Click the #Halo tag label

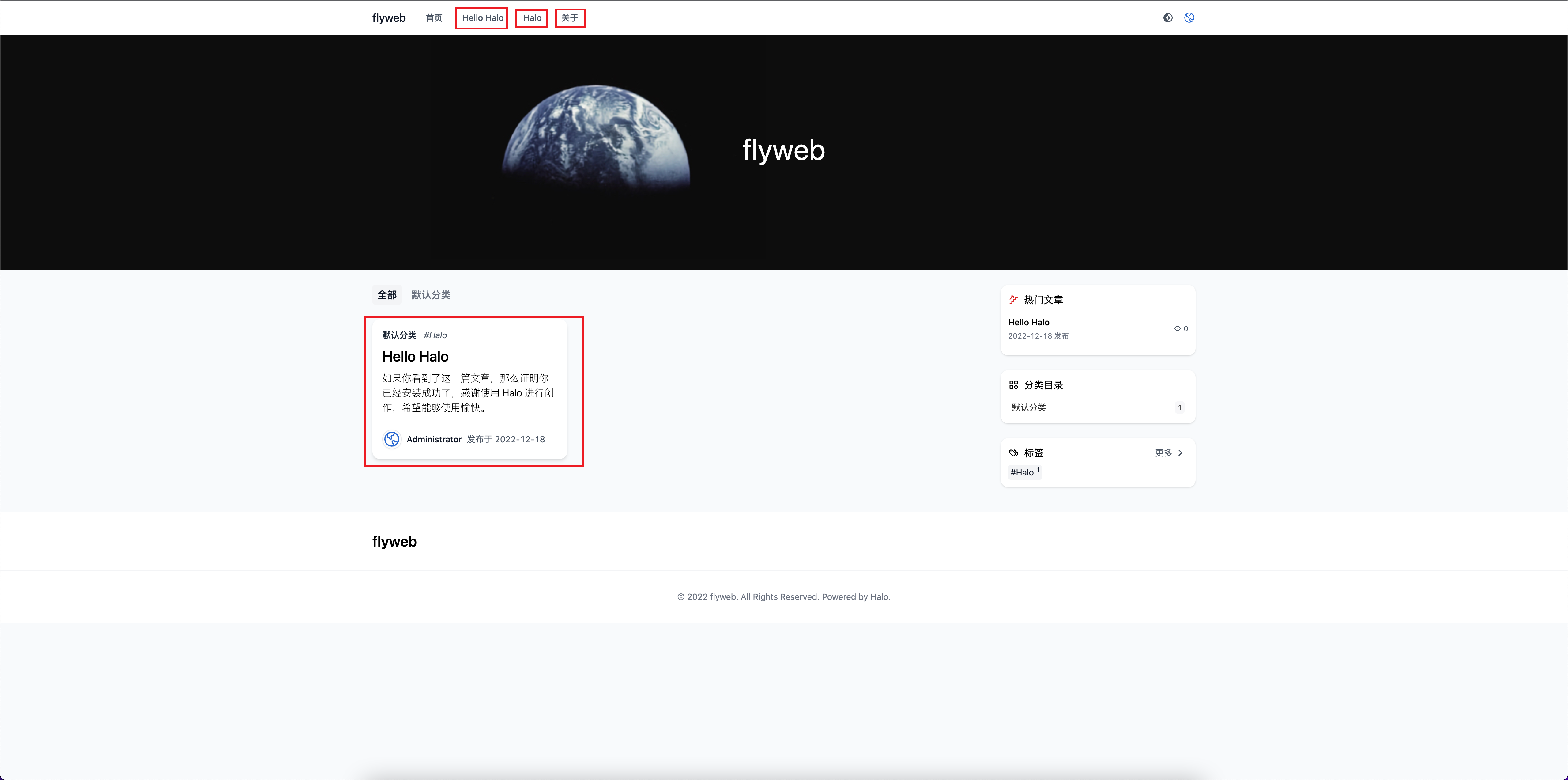pos(435,335)
